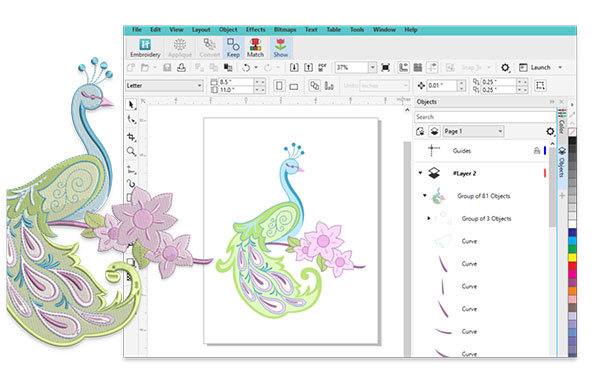Select Landscape page orientation

(x=294, y=86)
